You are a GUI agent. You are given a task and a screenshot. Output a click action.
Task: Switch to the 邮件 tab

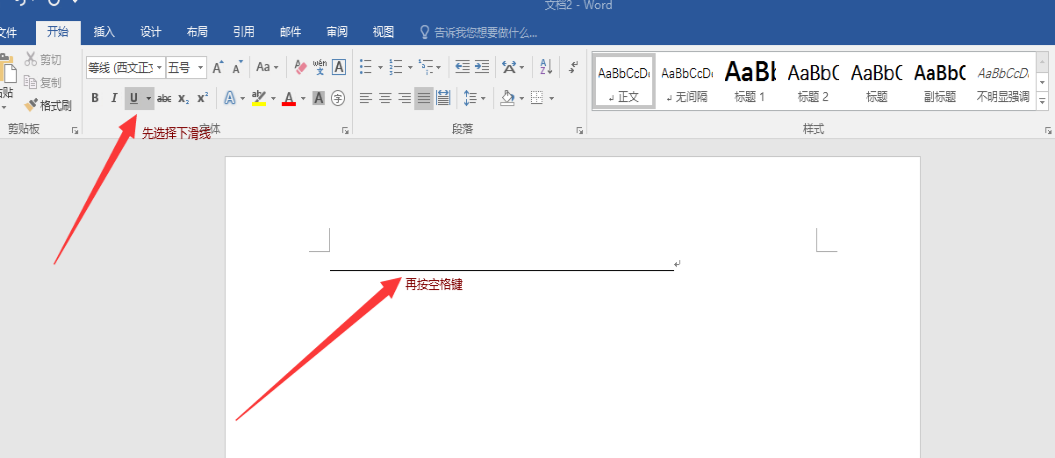tap(290, 32)
